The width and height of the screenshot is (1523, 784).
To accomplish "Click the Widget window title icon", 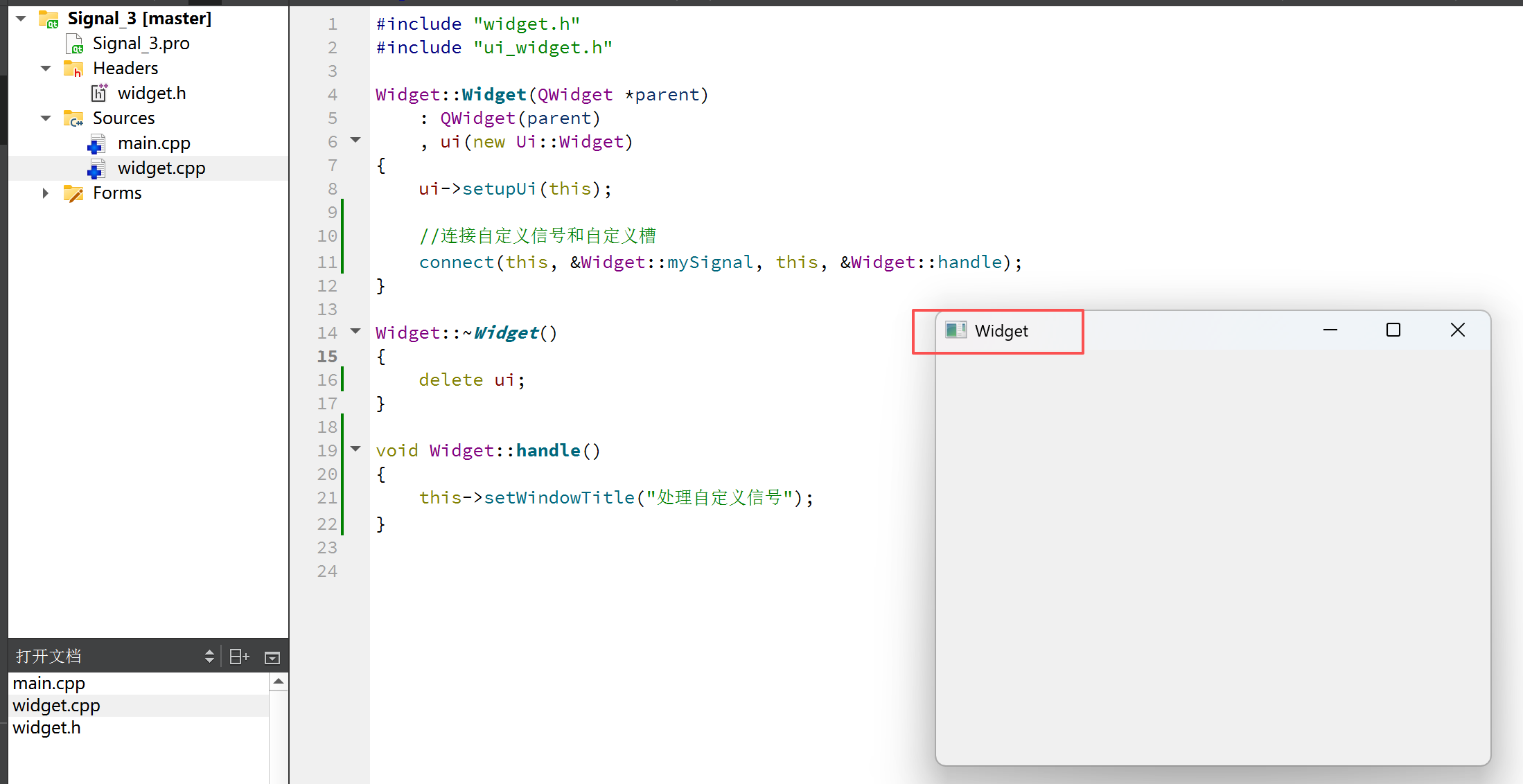I will tap(956, 330).
